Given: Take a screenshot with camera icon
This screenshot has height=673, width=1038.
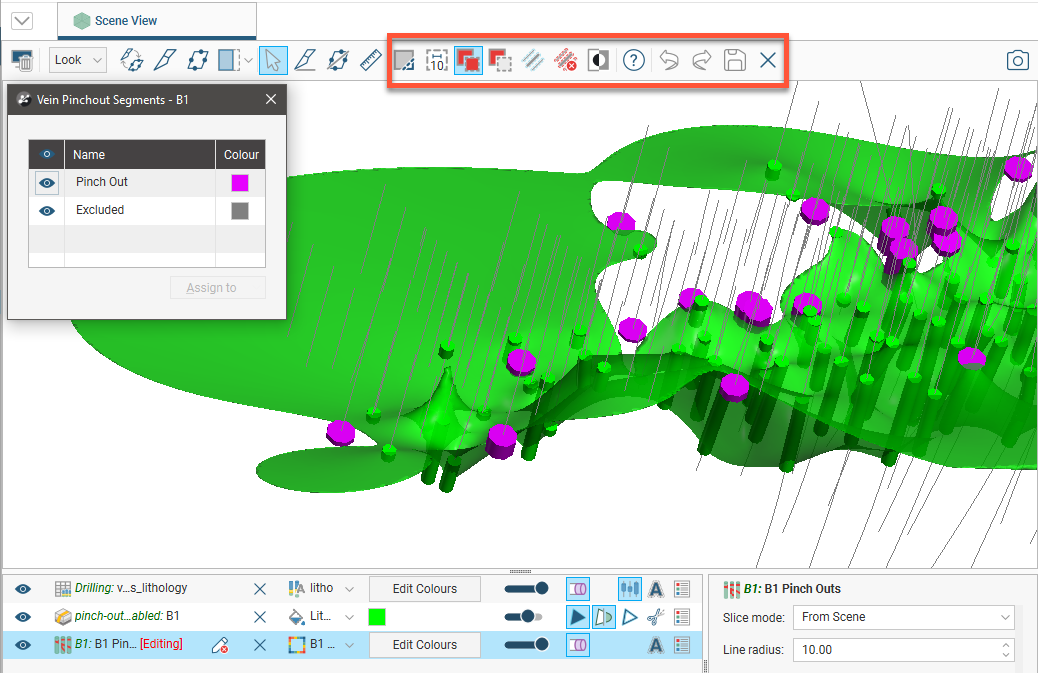Looking at the screenshot, I should [x=1017, y=60].
